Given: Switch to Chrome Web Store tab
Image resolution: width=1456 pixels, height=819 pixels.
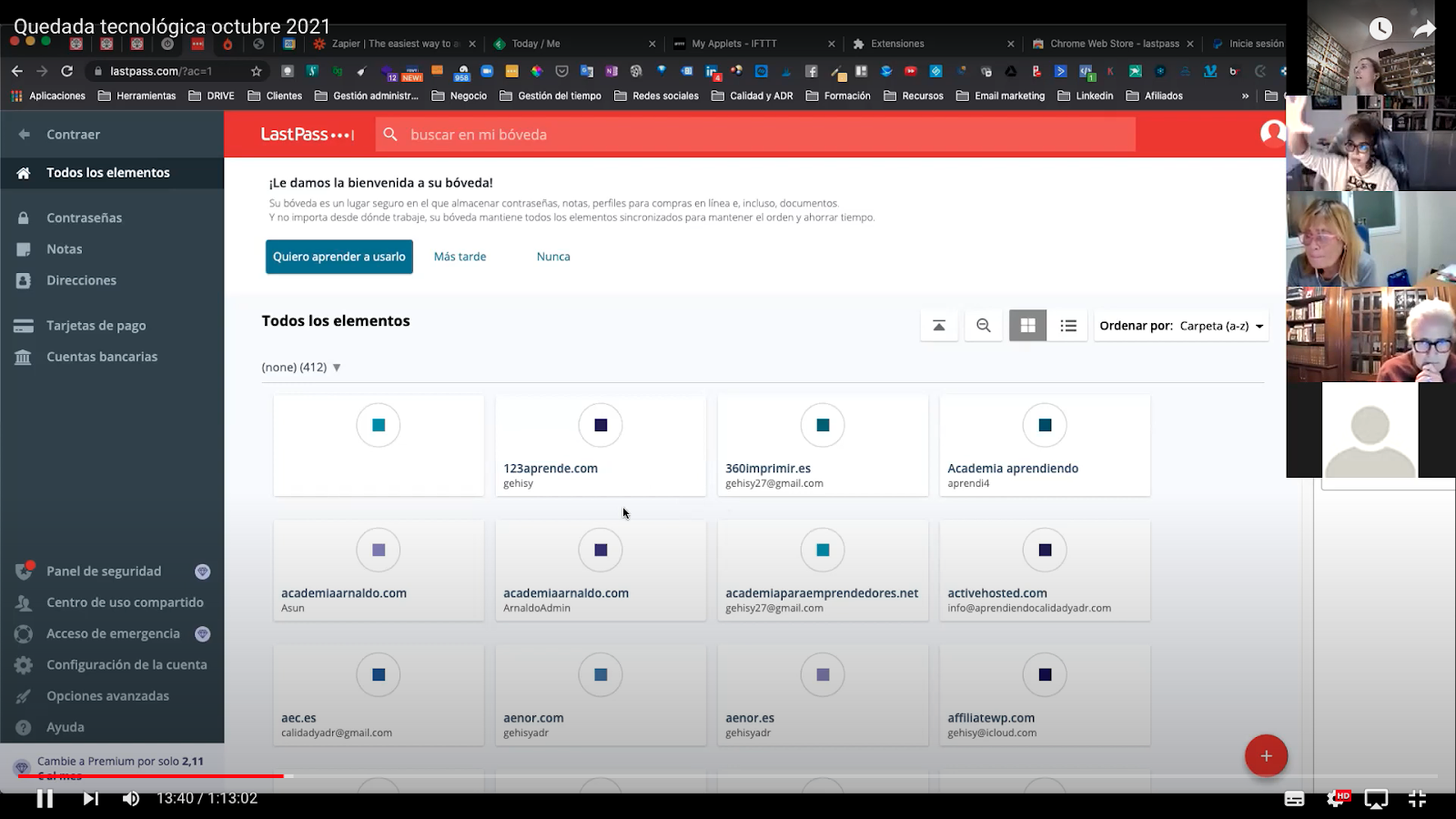Looking at the screenshot, I should point(1112,44).
